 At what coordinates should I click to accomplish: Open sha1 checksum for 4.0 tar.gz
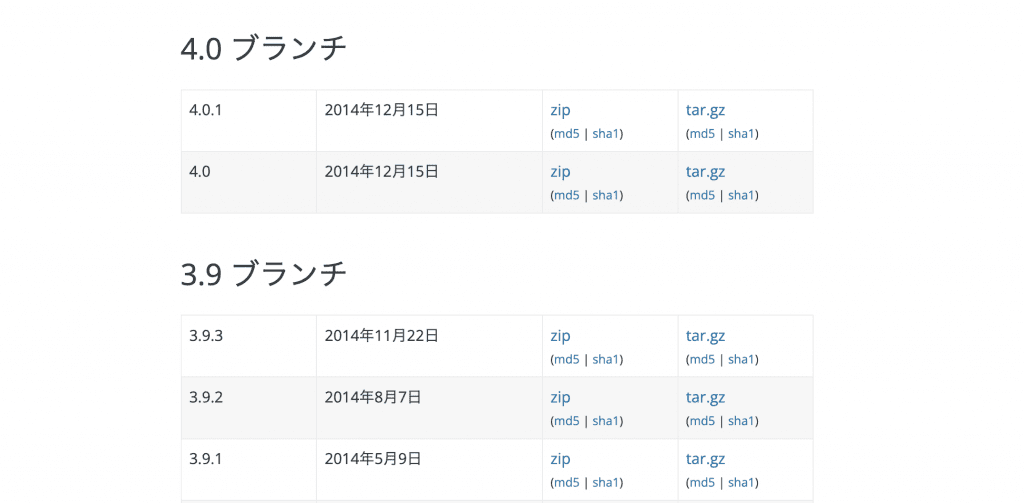741,196
